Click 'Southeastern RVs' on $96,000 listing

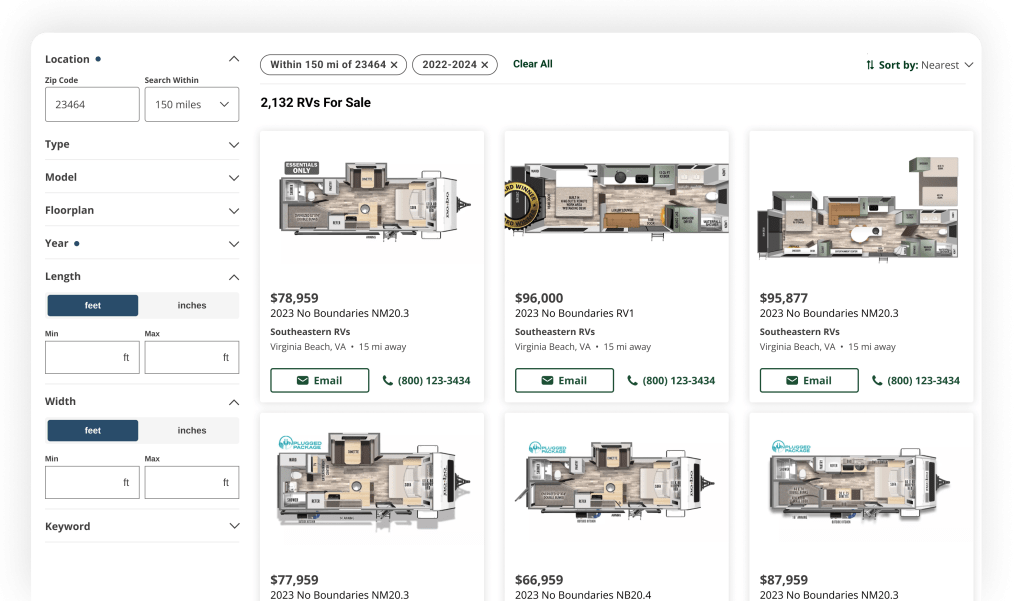click(555, 332)
